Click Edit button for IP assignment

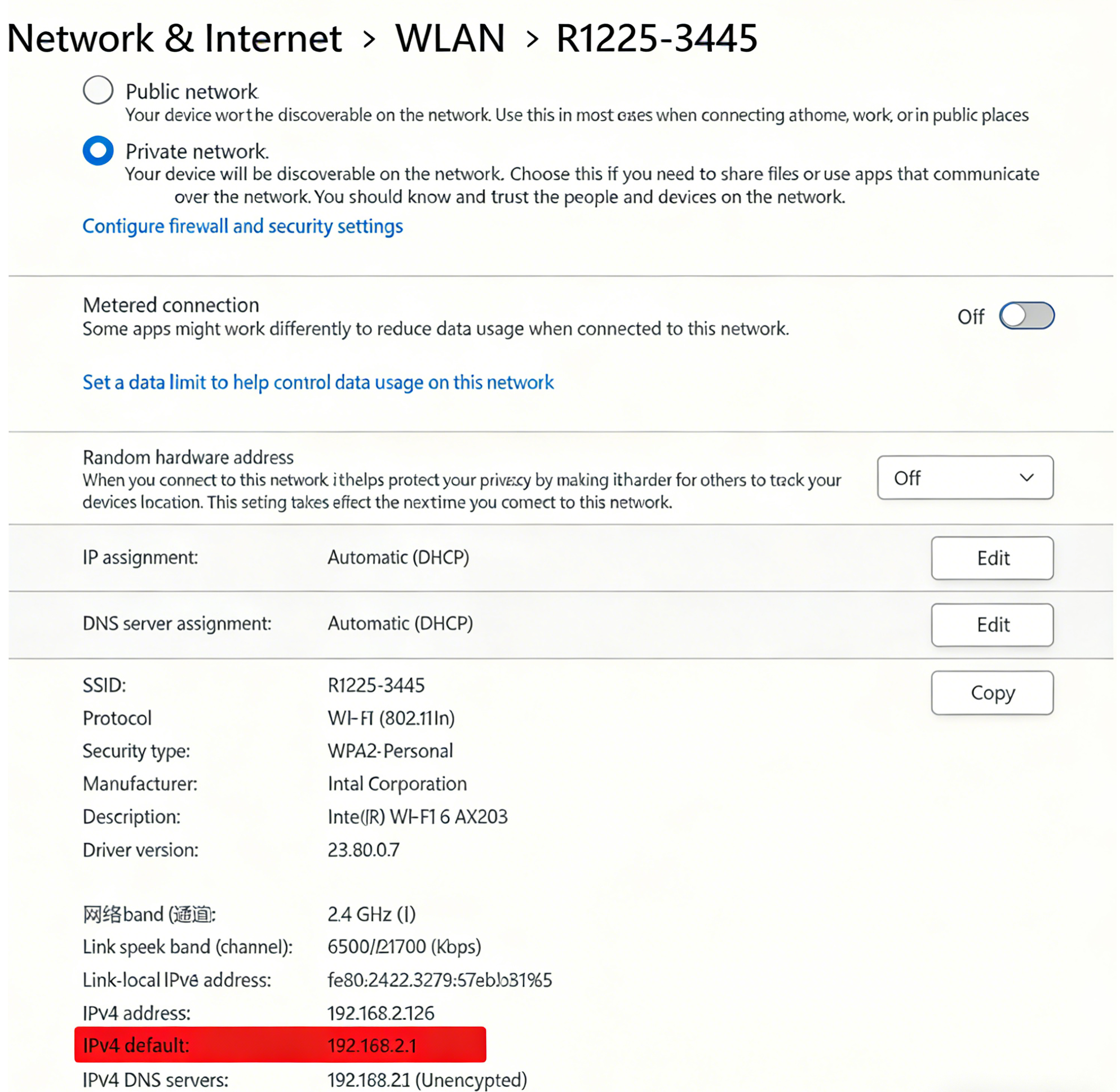coord(991,558)
